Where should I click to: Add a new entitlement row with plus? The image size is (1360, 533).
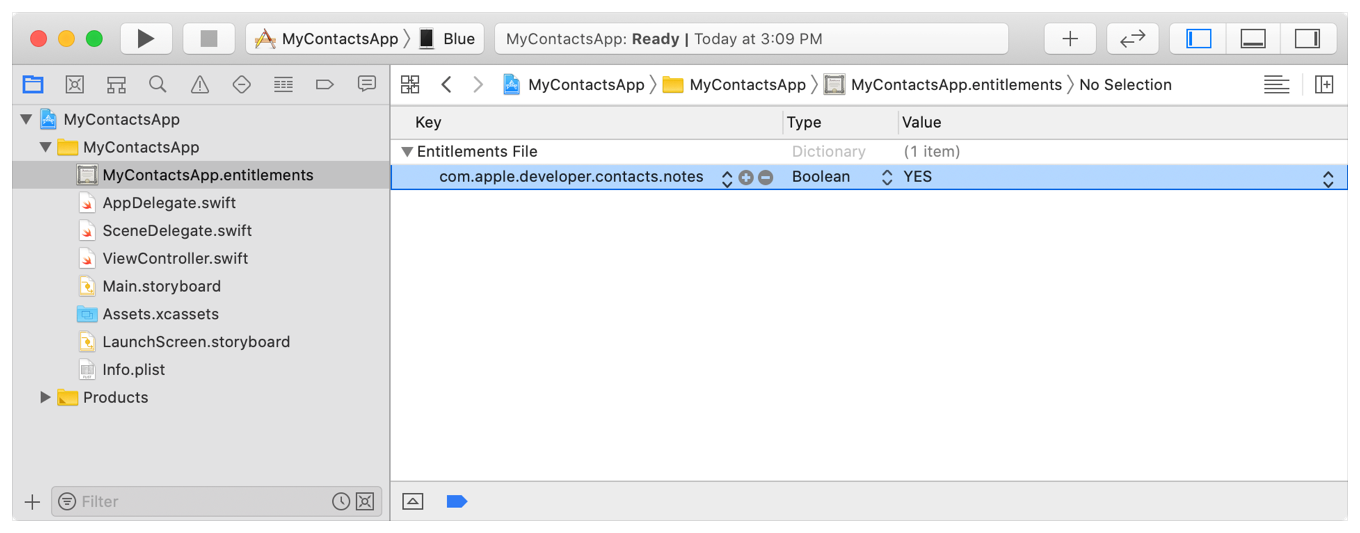pos(746,178)
